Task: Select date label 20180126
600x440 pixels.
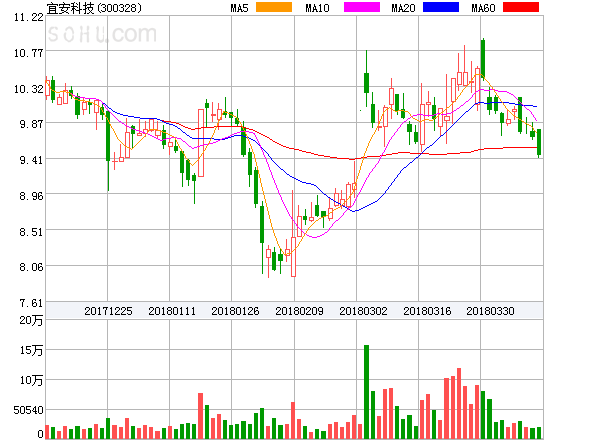Action: pyautogui.click(x=235, y=311)
